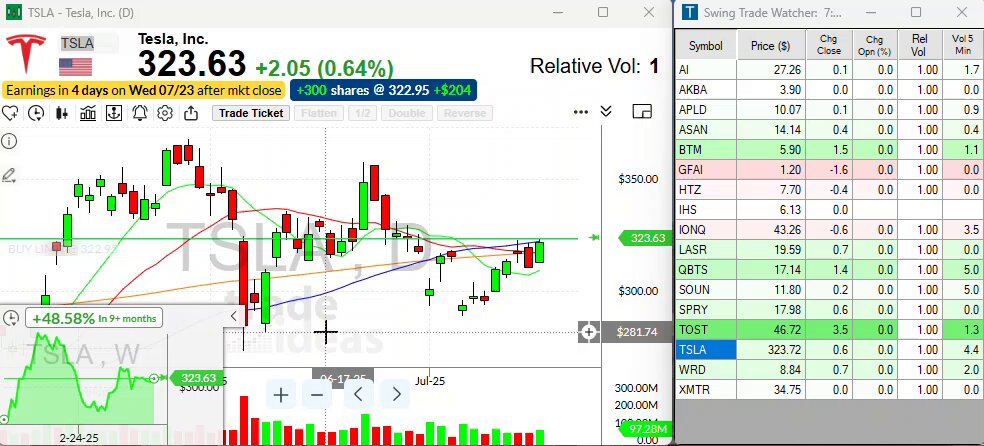Image resolution: width=984 pixels, height=446 pixels.
Task: Click the earnings in 4 days banner
Action: point(144,90)
